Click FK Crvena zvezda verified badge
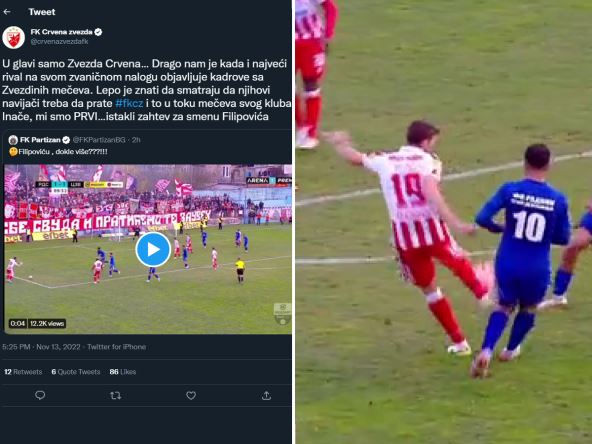The height and width of the screenshot is (444, 592). [x=98, y=32]
